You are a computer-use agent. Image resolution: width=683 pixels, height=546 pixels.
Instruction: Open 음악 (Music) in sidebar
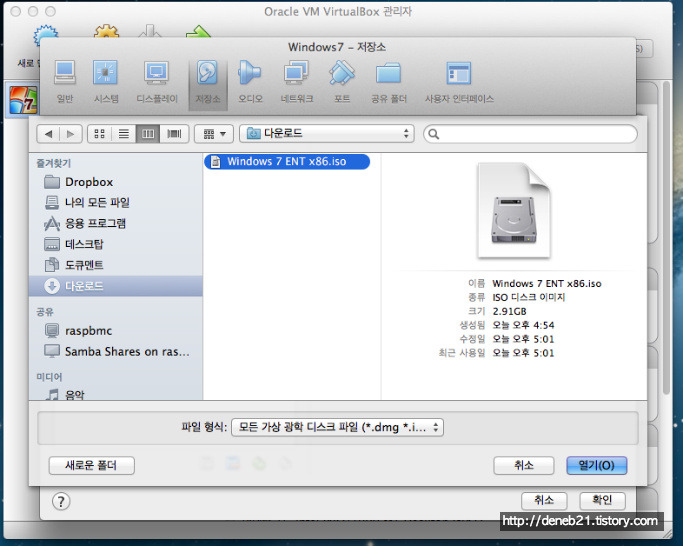pyautogui.click(x=115, y=394)
